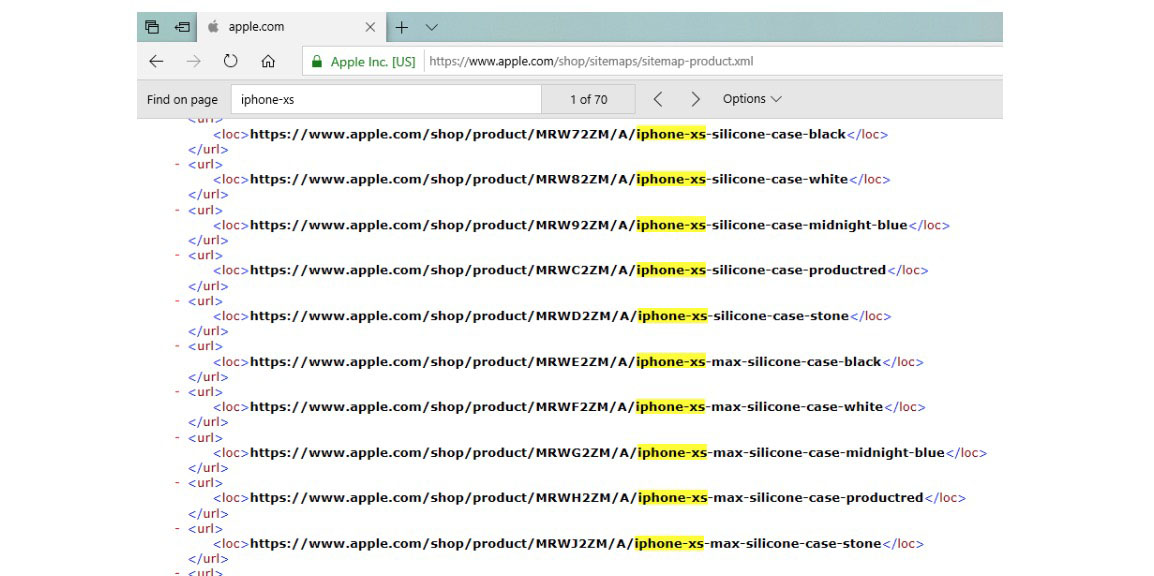Open the tabs you've set aside icon
This screenshot has height=576, width=1154.
pyautogui.click(x=152, y=27)
